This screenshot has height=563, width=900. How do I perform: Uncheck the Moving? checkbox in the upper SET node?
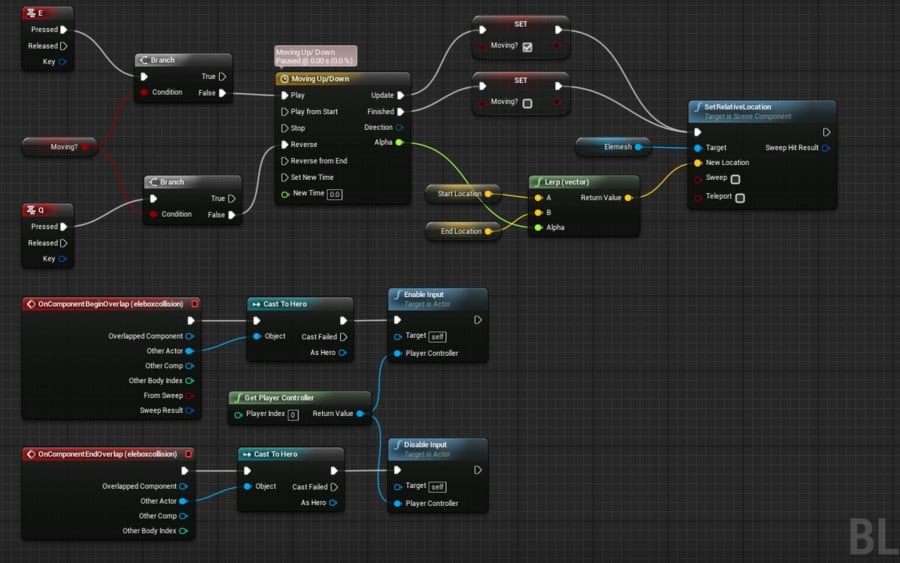tap(527, 47)
